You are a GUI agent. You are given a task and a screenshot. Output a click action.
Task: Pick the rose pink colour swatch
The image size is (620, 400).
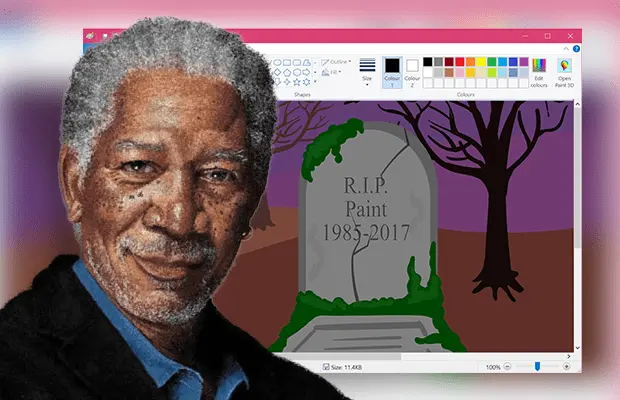[460, 73]
